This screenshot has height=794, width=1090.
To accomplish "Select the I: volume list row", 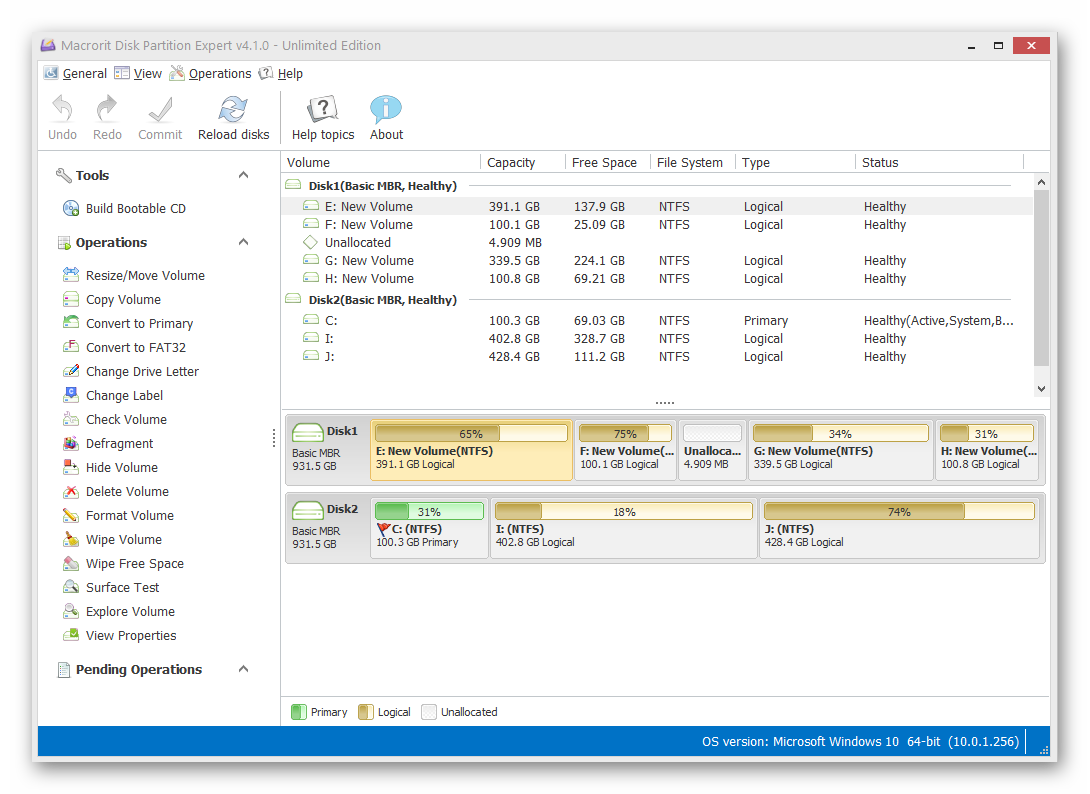I will pyautogui.click(x=657, y=339).
